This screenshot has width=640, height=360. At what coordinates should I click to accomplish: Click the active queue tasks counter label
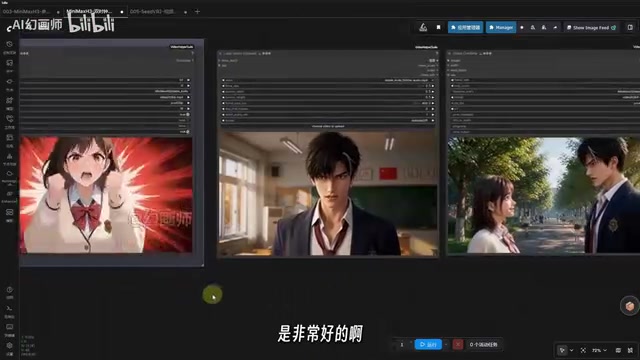(484, 344)
